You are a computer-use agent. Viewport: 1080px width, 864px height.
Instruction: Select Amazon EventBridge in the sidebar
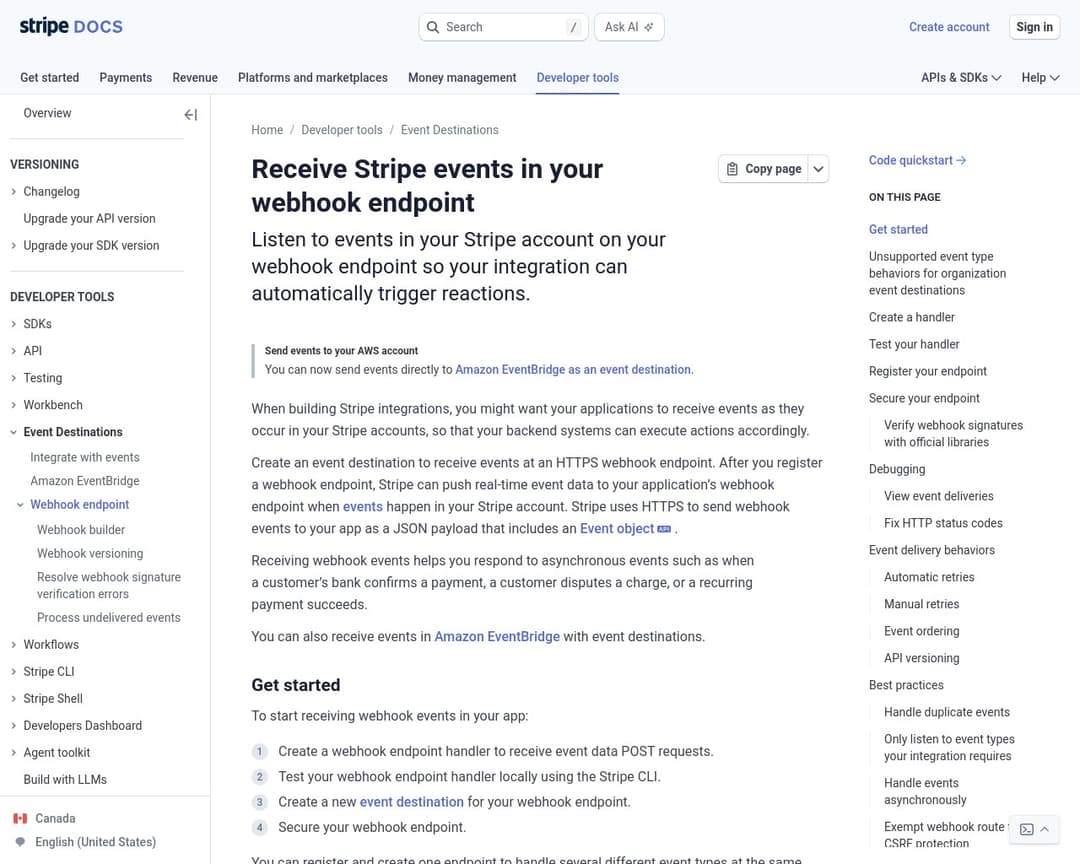[85, 481]
